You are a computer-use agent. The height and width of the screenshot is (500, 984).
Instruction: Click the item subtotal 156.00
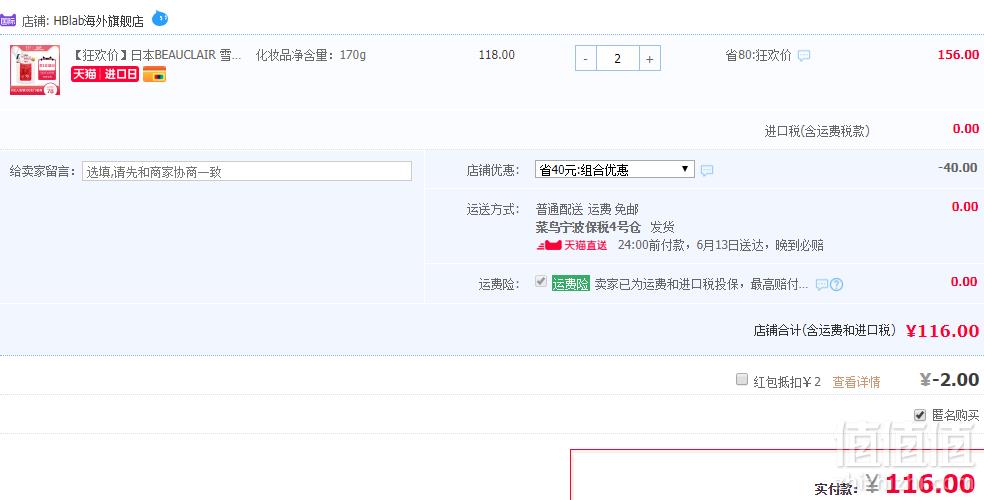click(x=958, y=55)
